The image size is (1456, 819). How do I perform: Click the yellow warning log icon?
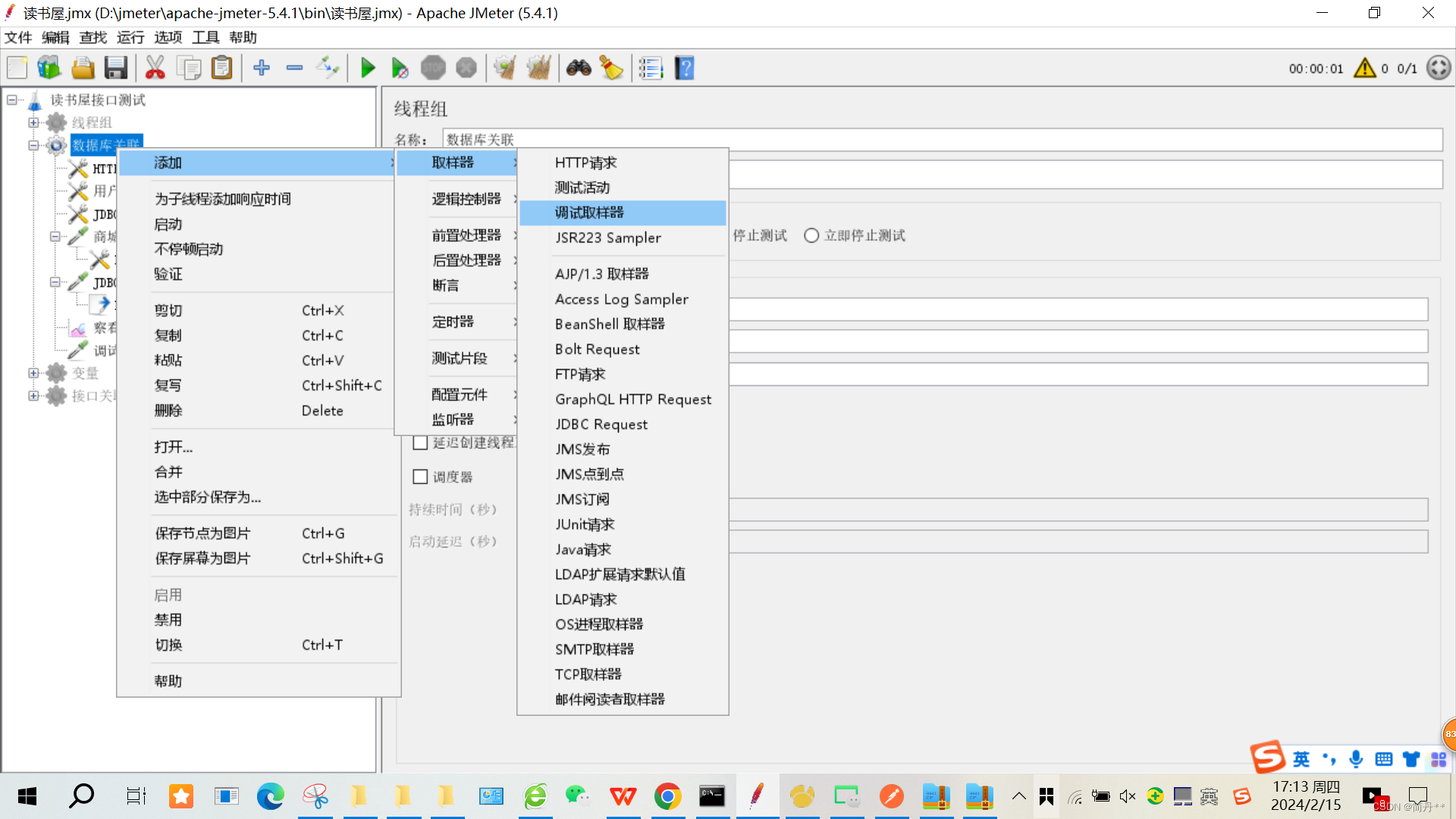[x=1365, y=68]
